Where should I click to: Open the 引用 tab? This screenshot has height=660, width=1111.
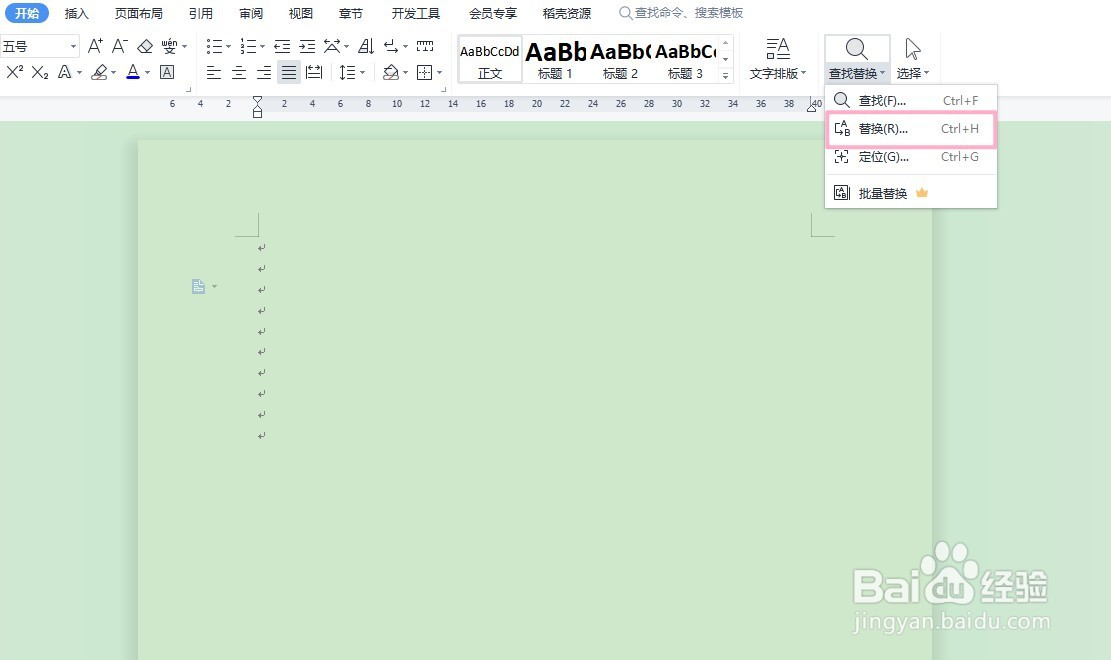click(x=201, y=13)
